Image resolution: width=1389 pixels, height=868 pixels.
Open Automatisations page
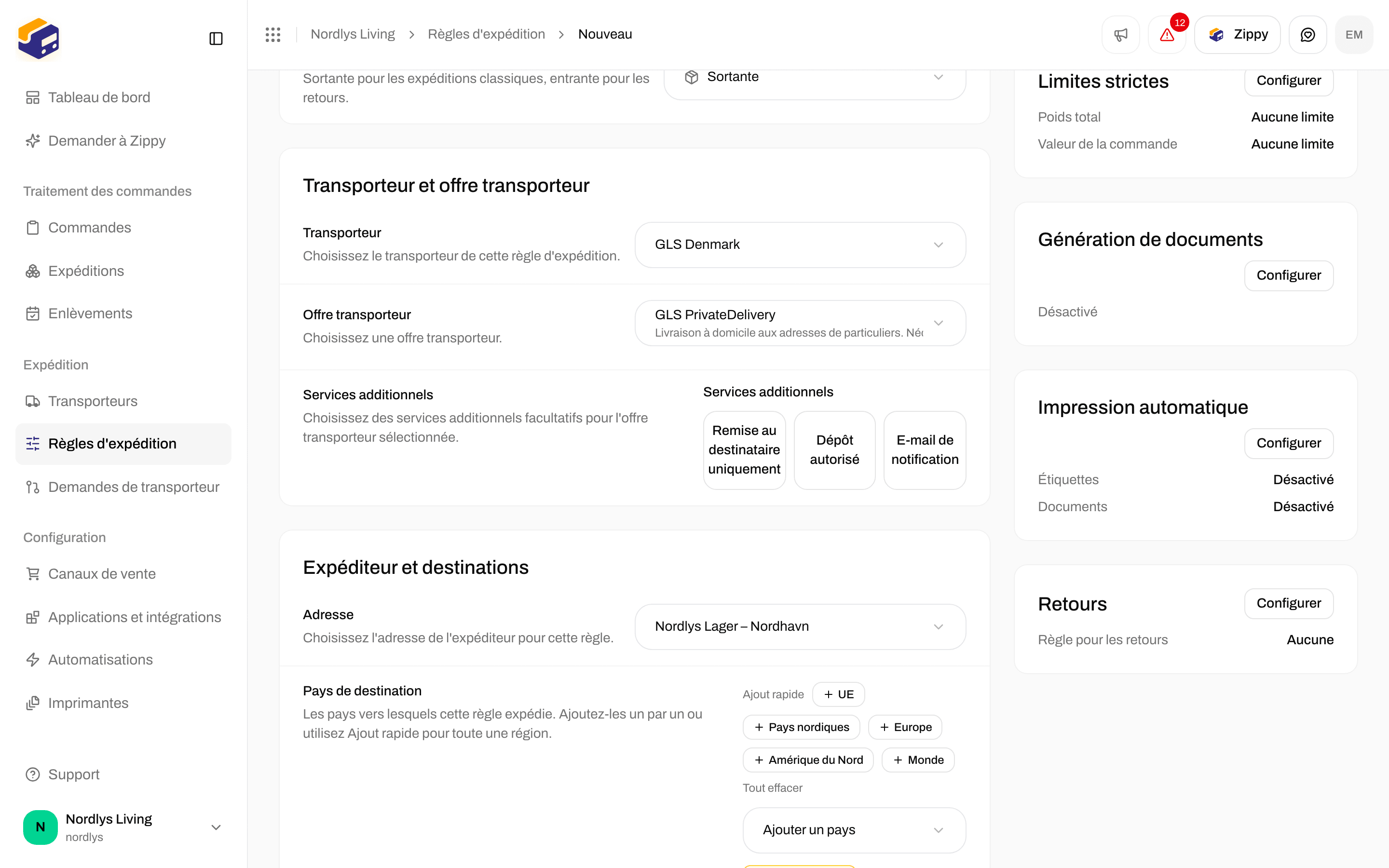[x=123, y=660]
